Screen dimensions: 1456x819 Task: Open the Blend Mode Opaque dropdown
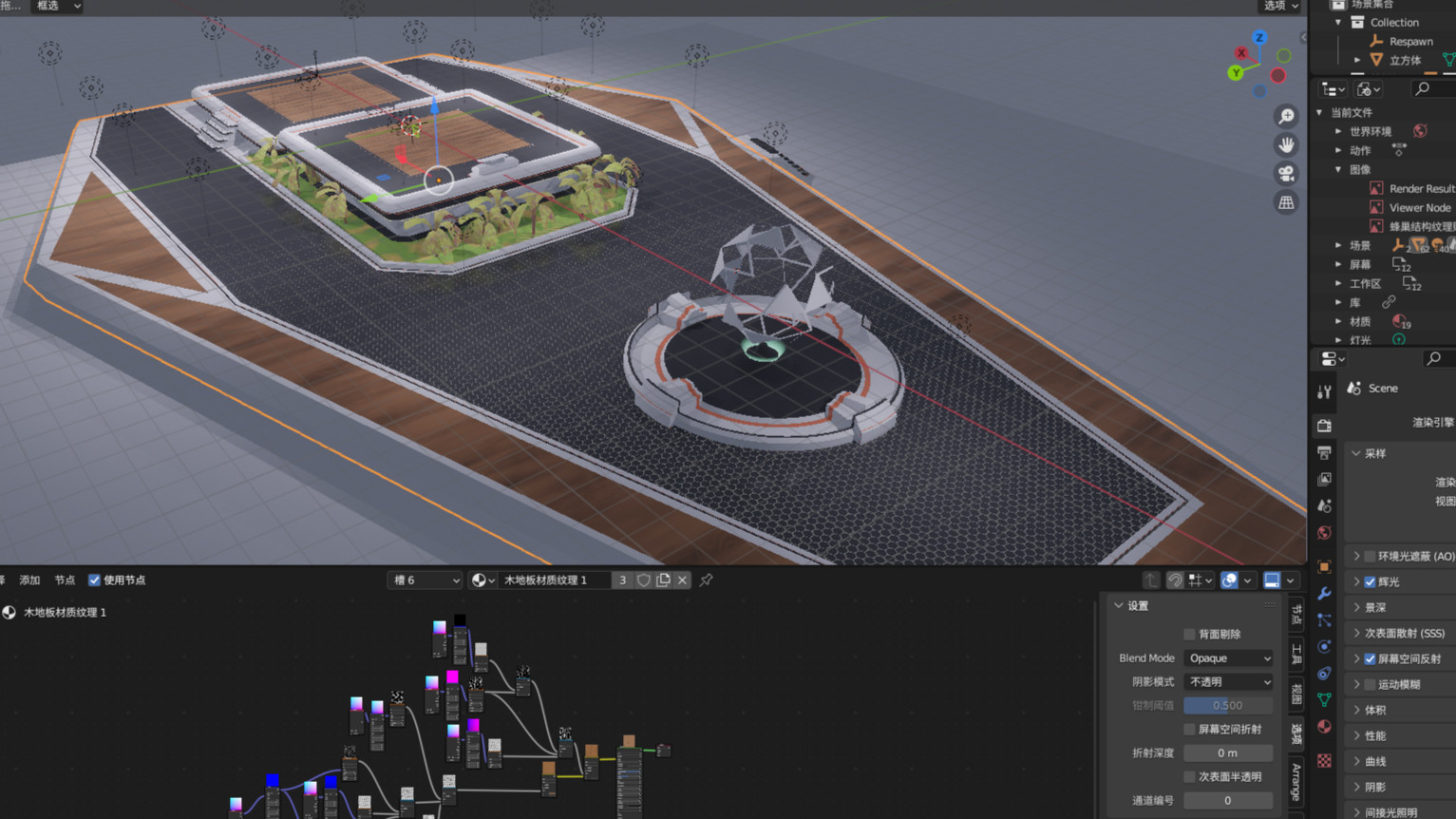[x=1228, y=658]
